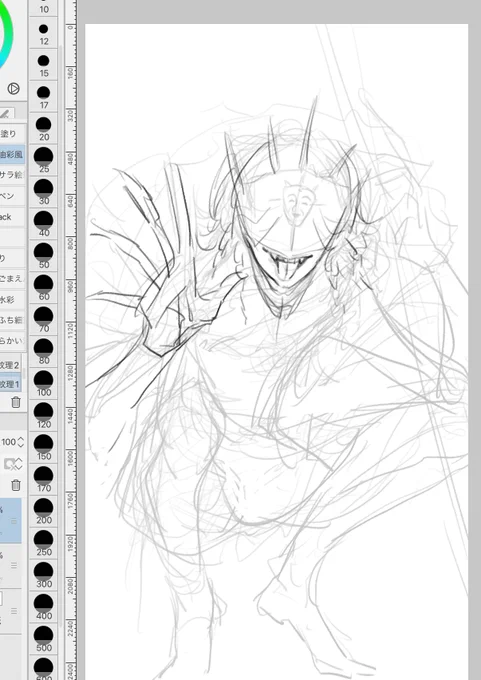Select brush size 20 preset
The height and width of the screenshot is (680, 481).
43,129
